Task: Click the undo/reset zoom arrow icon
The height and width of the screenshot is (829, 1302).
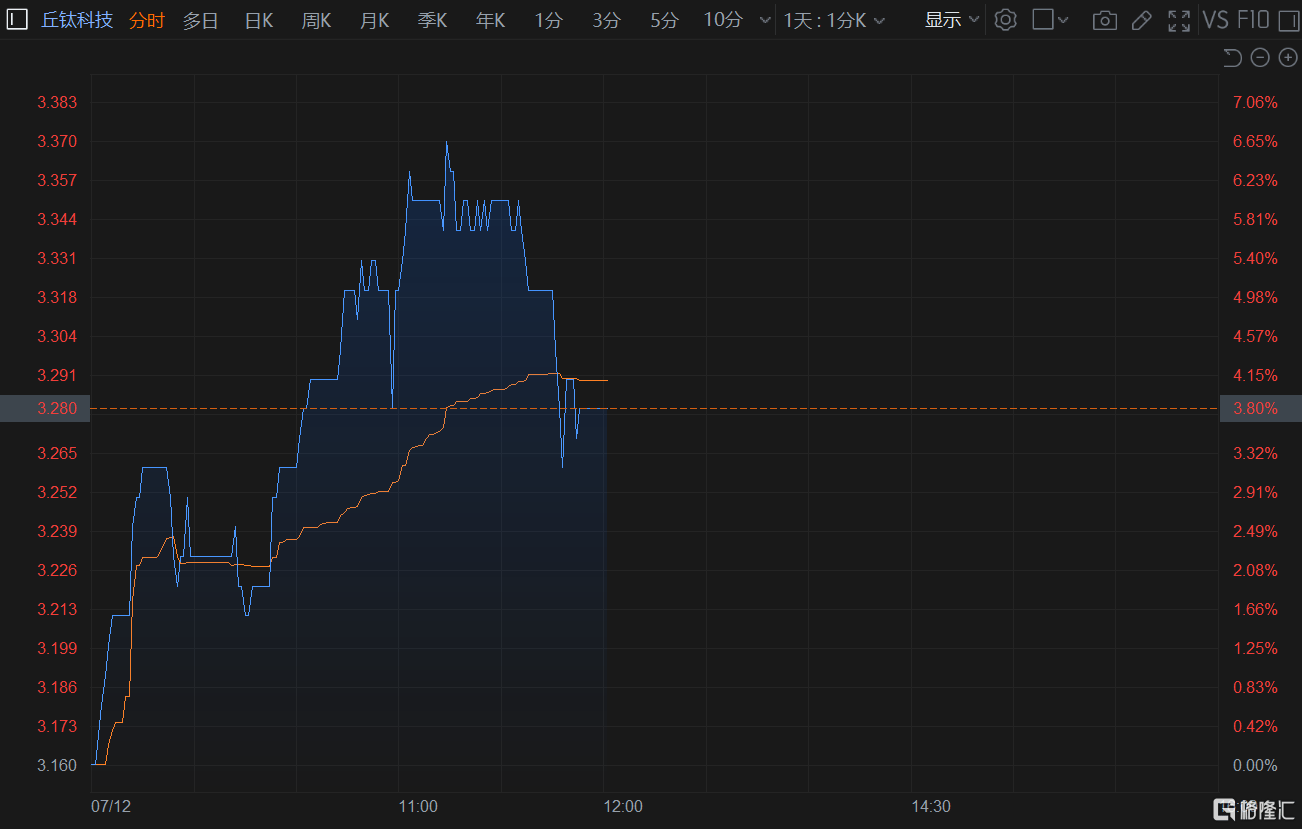Action: pyautogui.click(x=1232, y=58)
